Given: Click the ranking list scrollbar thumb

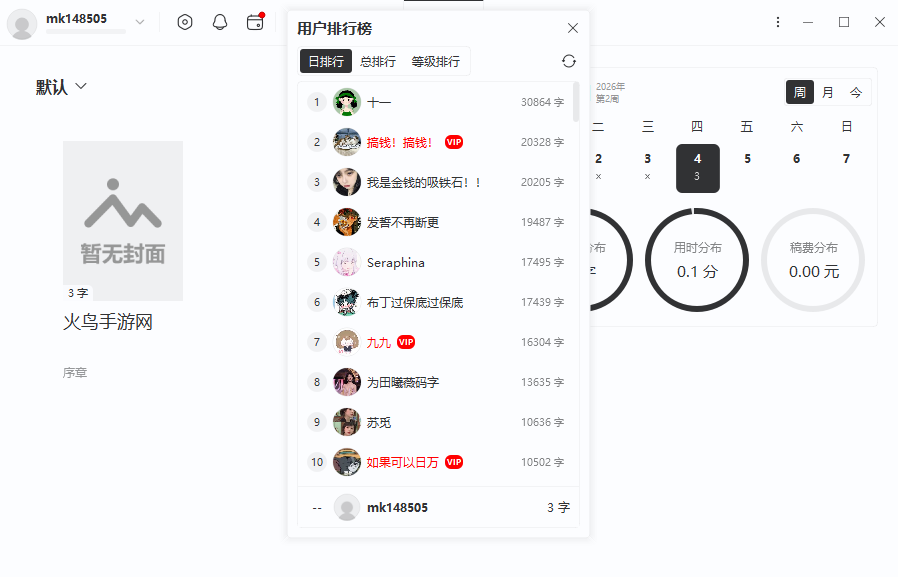Looking at the screenshot, I should click(x=576, y=102).
